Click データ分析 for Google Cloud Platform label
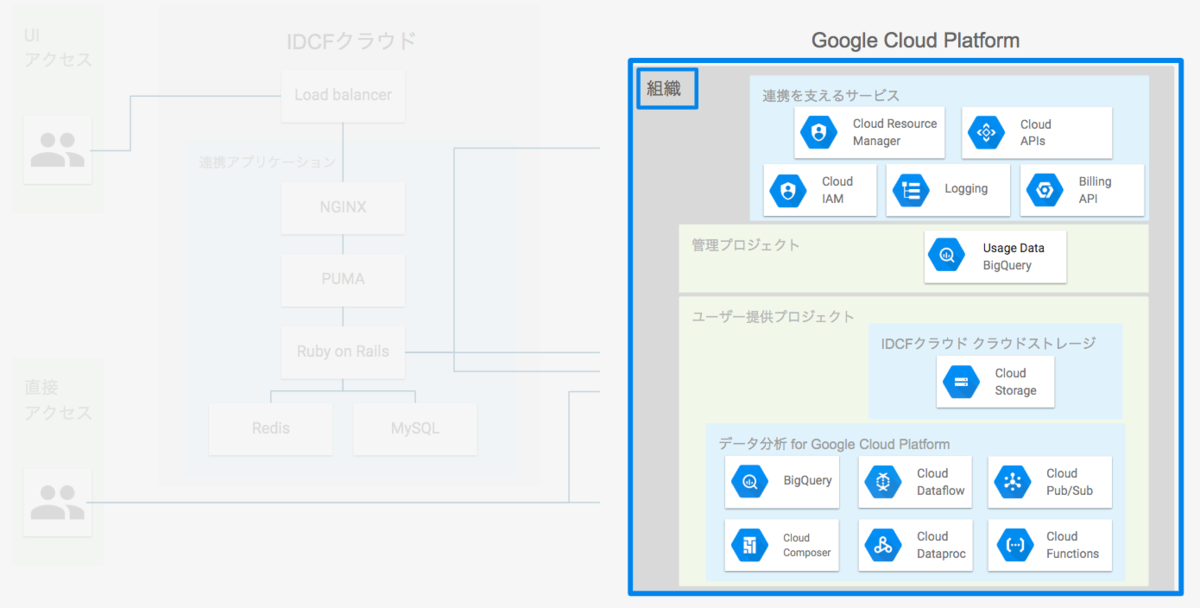 click(x=834, y=444)
